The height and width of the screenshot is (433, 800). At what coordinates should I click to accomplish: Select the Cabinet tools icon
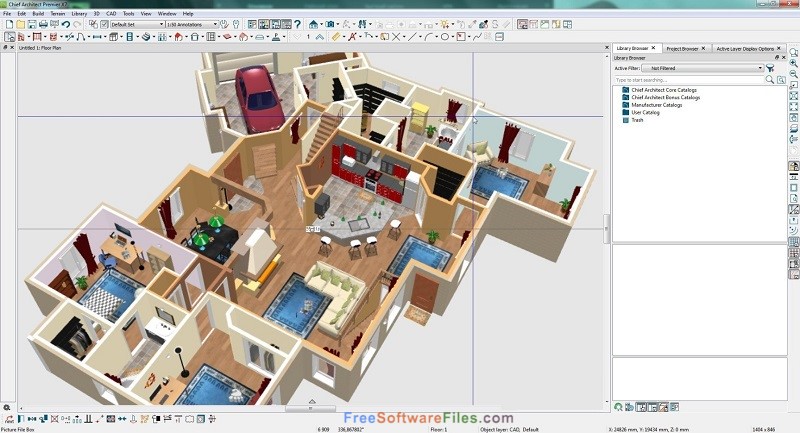[x=113, y=37]
